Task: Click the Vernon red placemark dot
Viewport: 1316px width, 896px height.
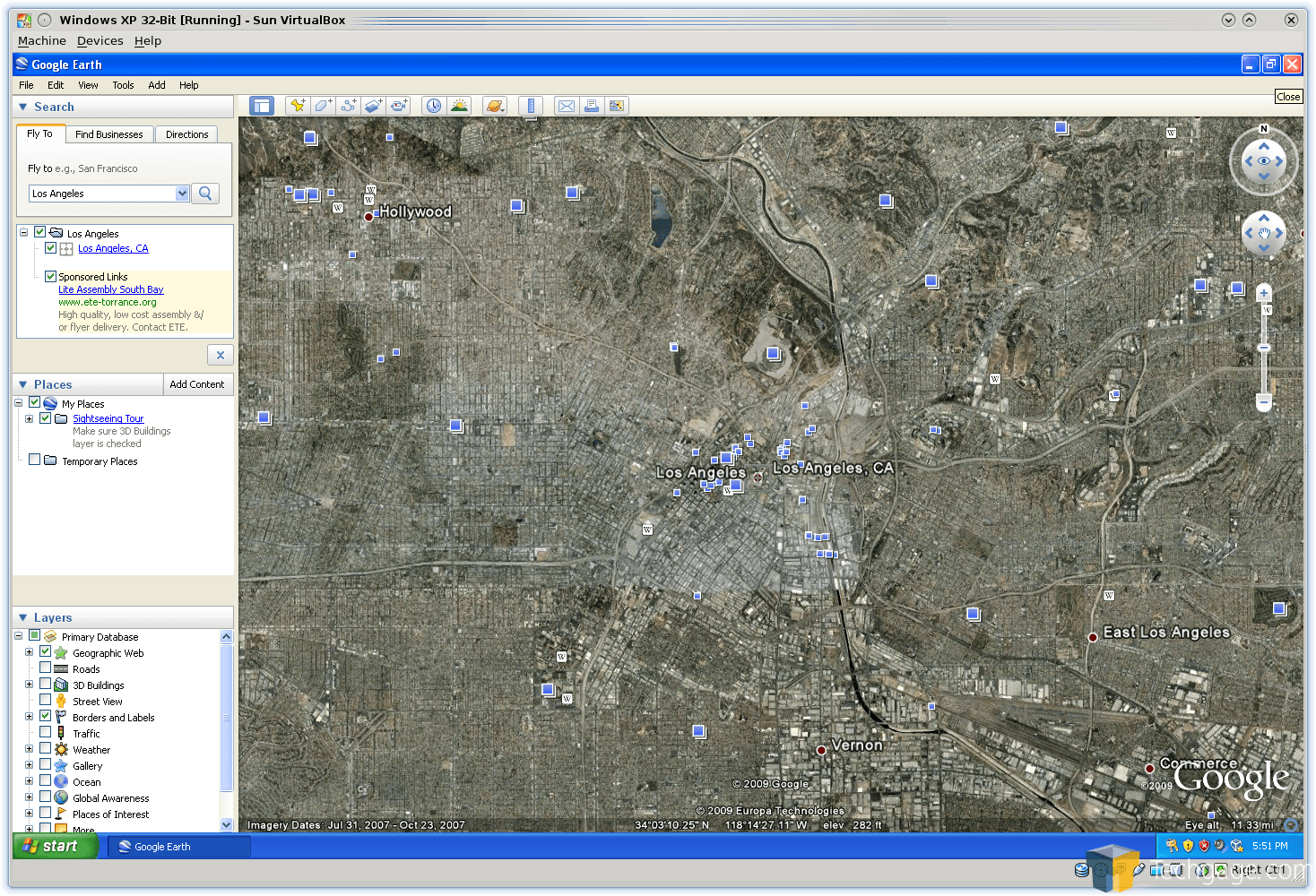Action: (821, 750)
